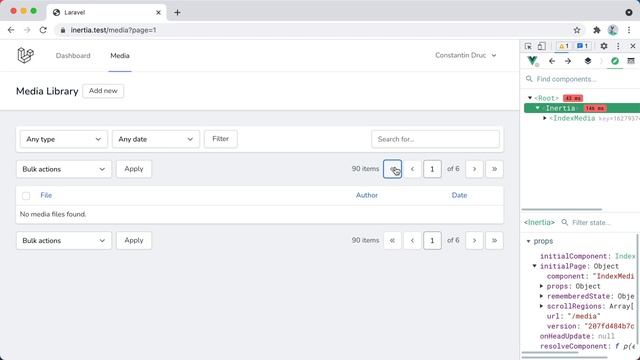The height and width of the screenshot is (360, 640).
Task: Click the DevTools warnings counter badge
Action: [x=564, y=46]
